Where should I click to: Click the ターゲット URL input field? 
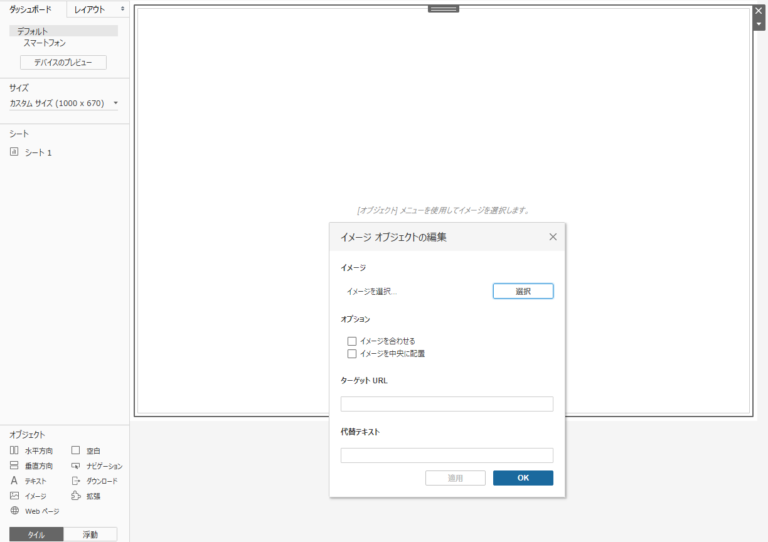point(446,404)
